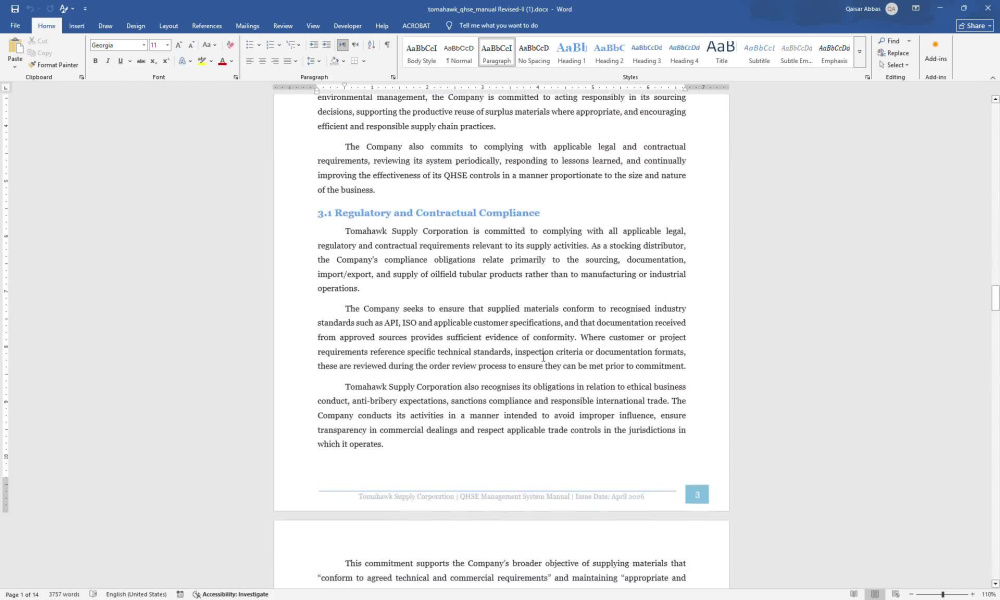Image resolution: width=1000 pixels, height=600 pixels.
Task: Switch to Review tab
Action: pos(283,26)
